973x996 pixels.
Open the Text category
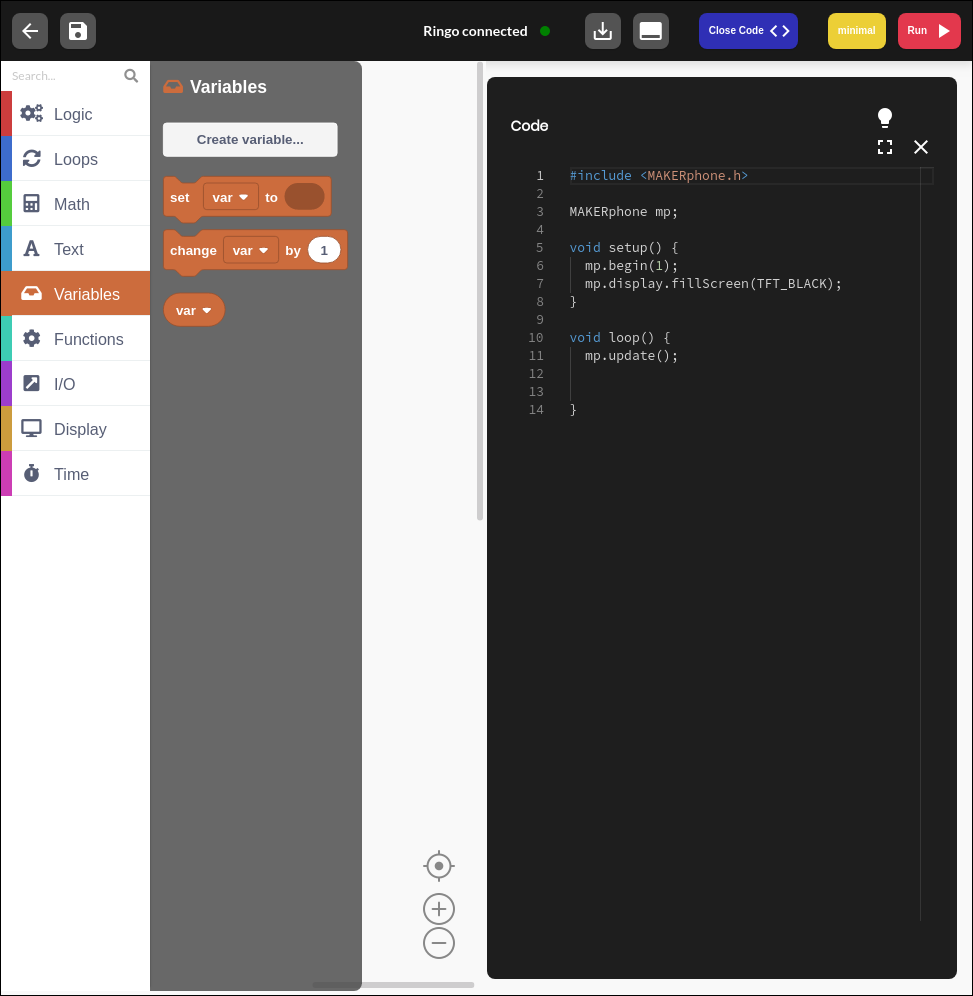pyautogui.click(x=76, y=249)
